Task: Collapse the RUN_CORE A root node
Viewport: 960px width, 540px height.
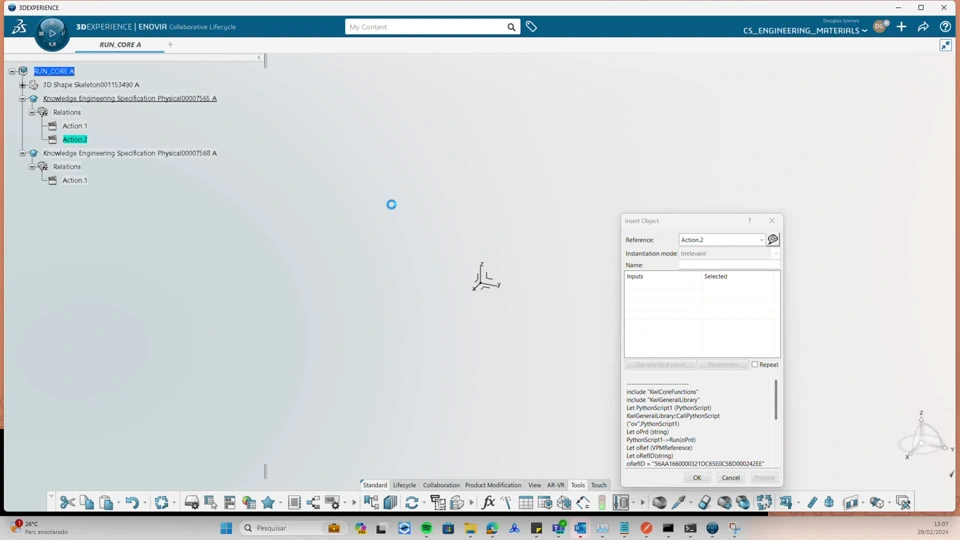Action: pos(12,71)
